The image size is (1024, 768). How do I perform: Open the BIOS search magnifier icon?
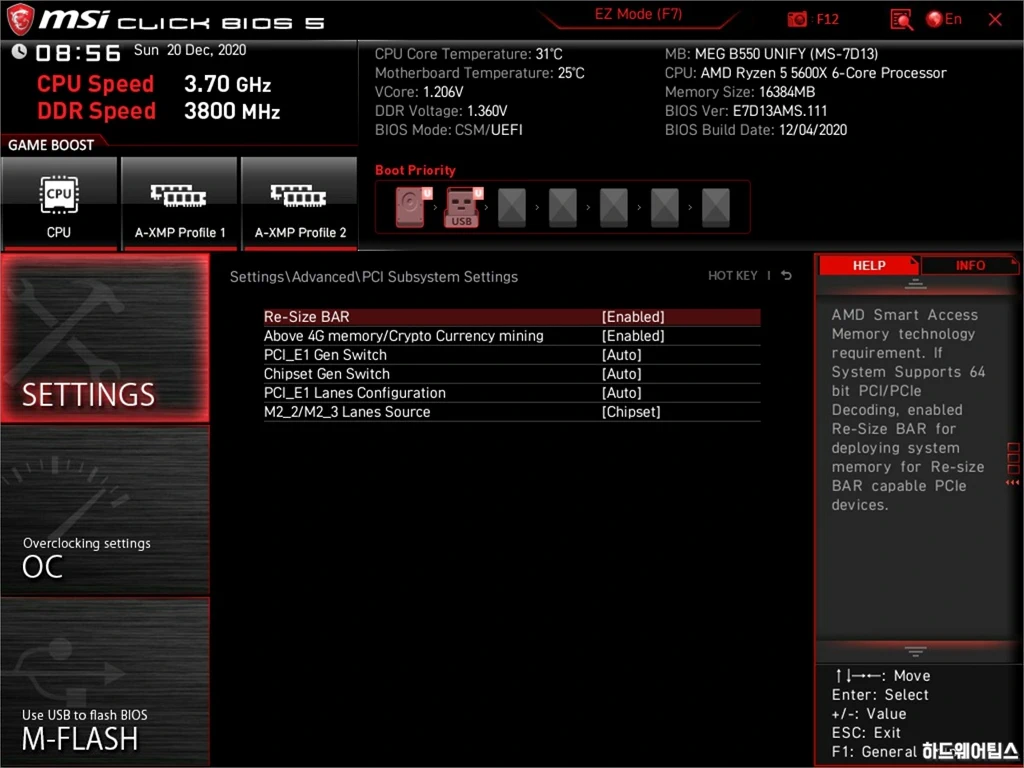901,20
